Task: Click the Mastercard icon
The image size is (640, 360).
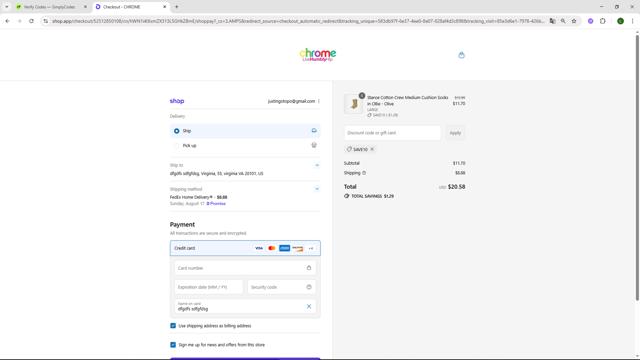Action: [272, 248]
